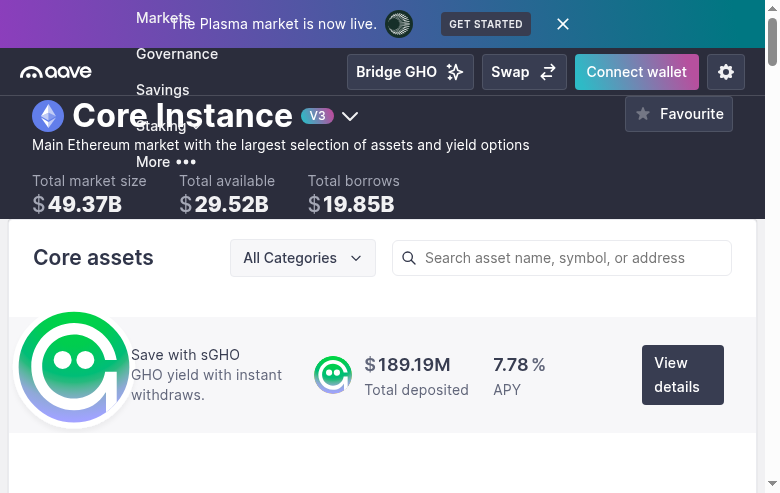Open the All Categories dropdown
780x493 pixels.
coord(302,258)
